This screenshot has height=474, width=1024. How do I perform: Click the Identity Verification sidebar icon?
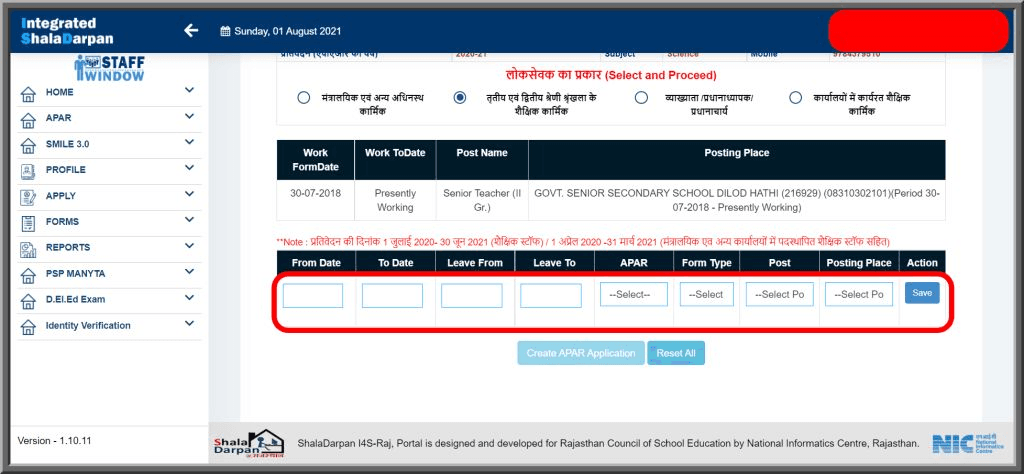pyautogui.click(x=28, y=326)
